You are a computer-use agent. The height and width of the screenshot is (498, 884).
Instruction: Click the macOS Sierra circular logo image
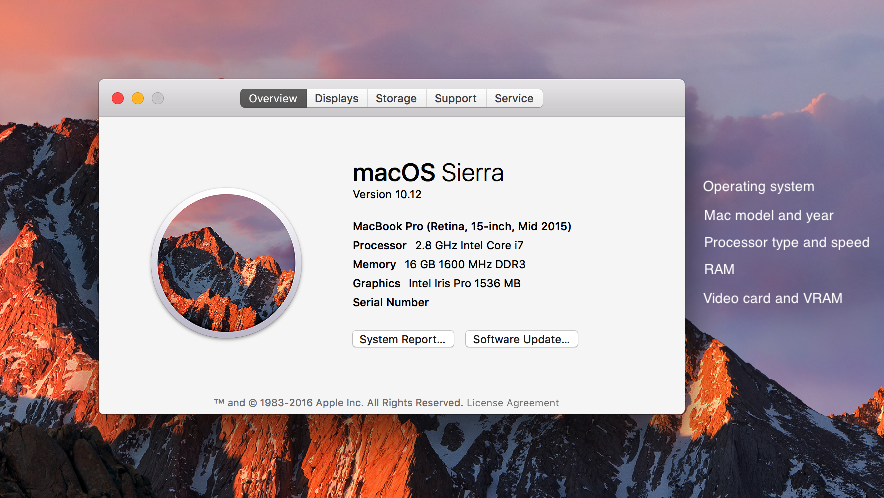(x=226, y=263)
